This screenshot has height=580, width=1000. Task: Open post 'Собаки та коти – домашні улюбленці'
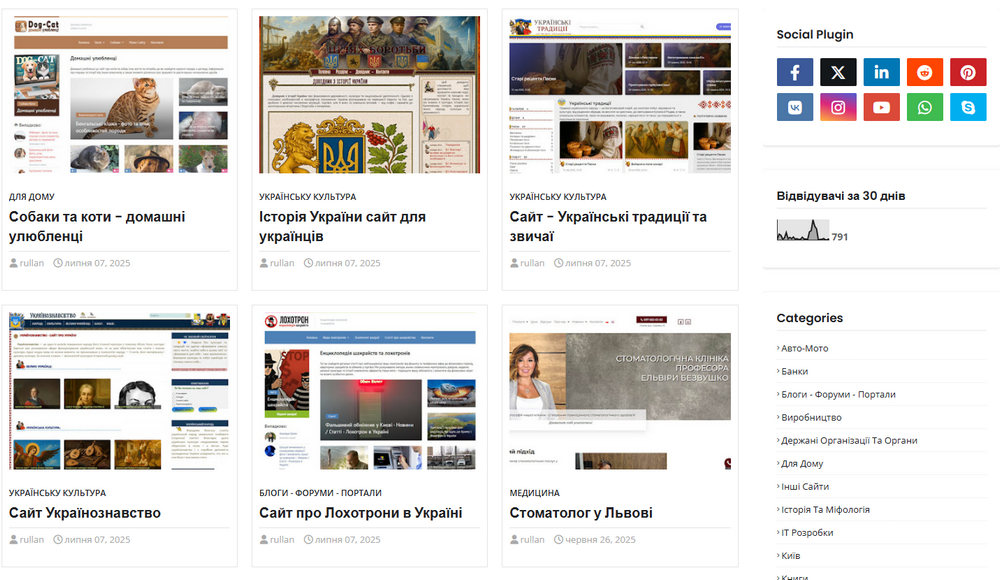[97, 227]
